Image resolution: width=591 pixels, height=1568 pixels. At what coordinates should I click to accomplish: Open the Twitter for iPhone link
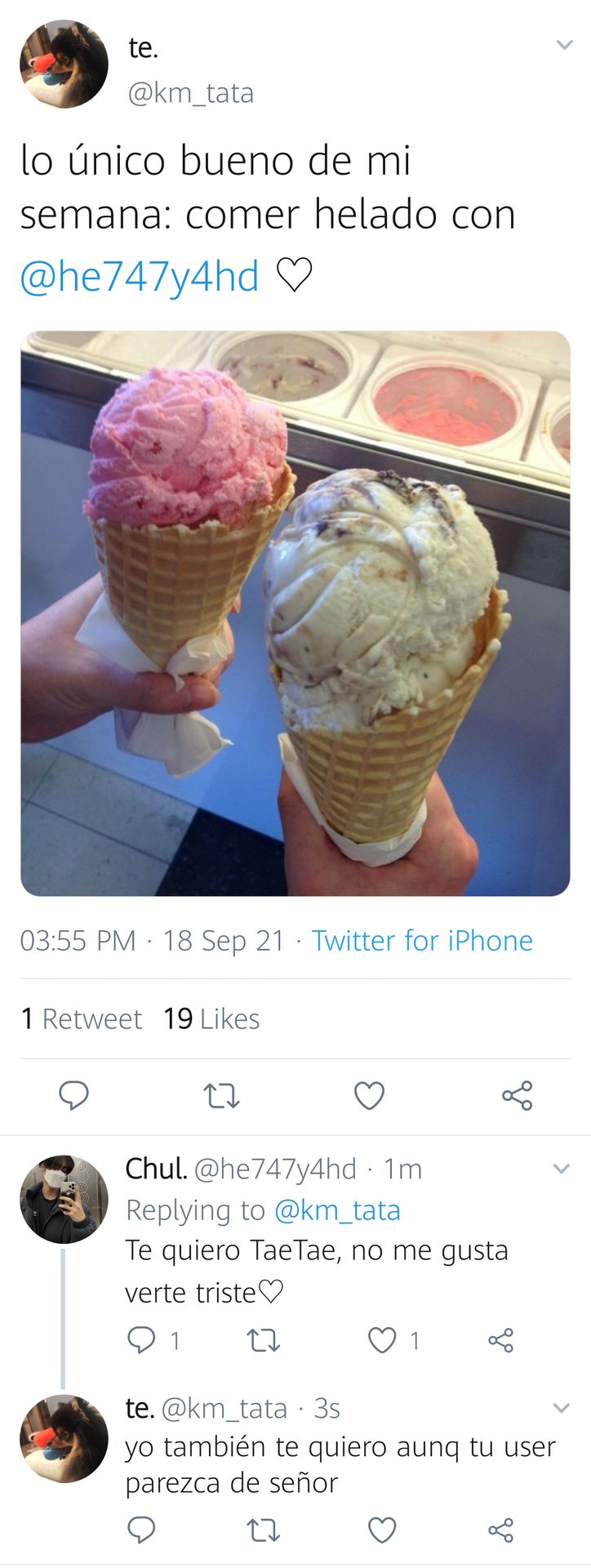[422, 941]
